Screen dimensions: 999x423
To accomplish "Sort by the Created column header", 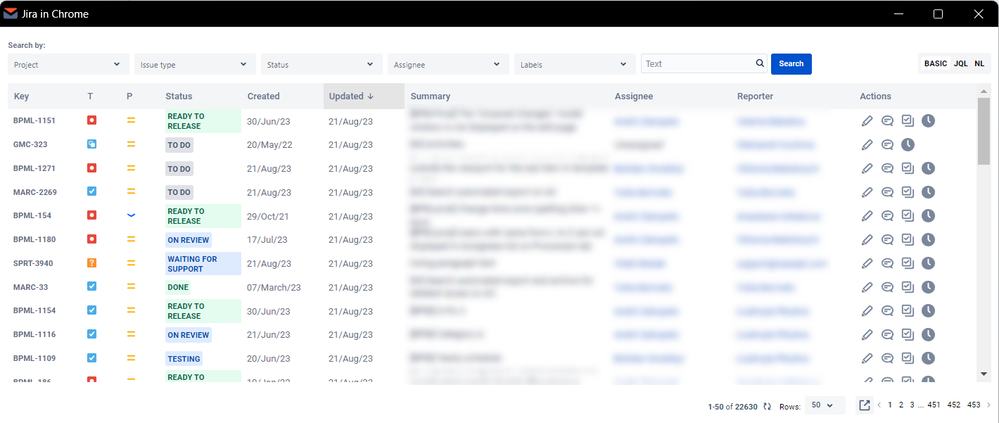I will click(263, 96).
